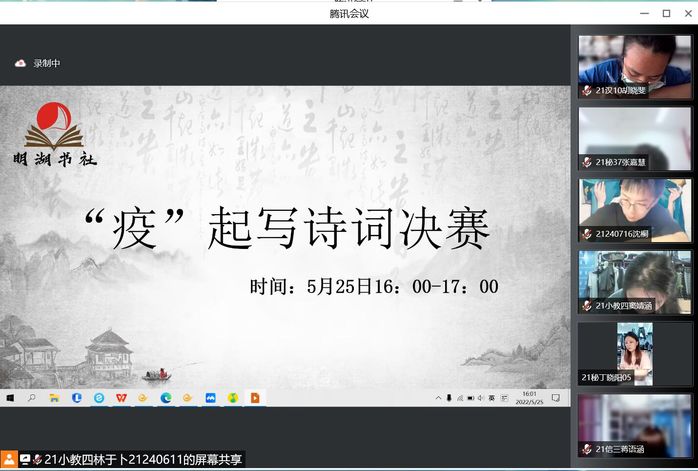This screenshot has height=471, width=698.
Task: Click the muted mic icon on 21信三蒋语涵
Action: coord(587,449)
